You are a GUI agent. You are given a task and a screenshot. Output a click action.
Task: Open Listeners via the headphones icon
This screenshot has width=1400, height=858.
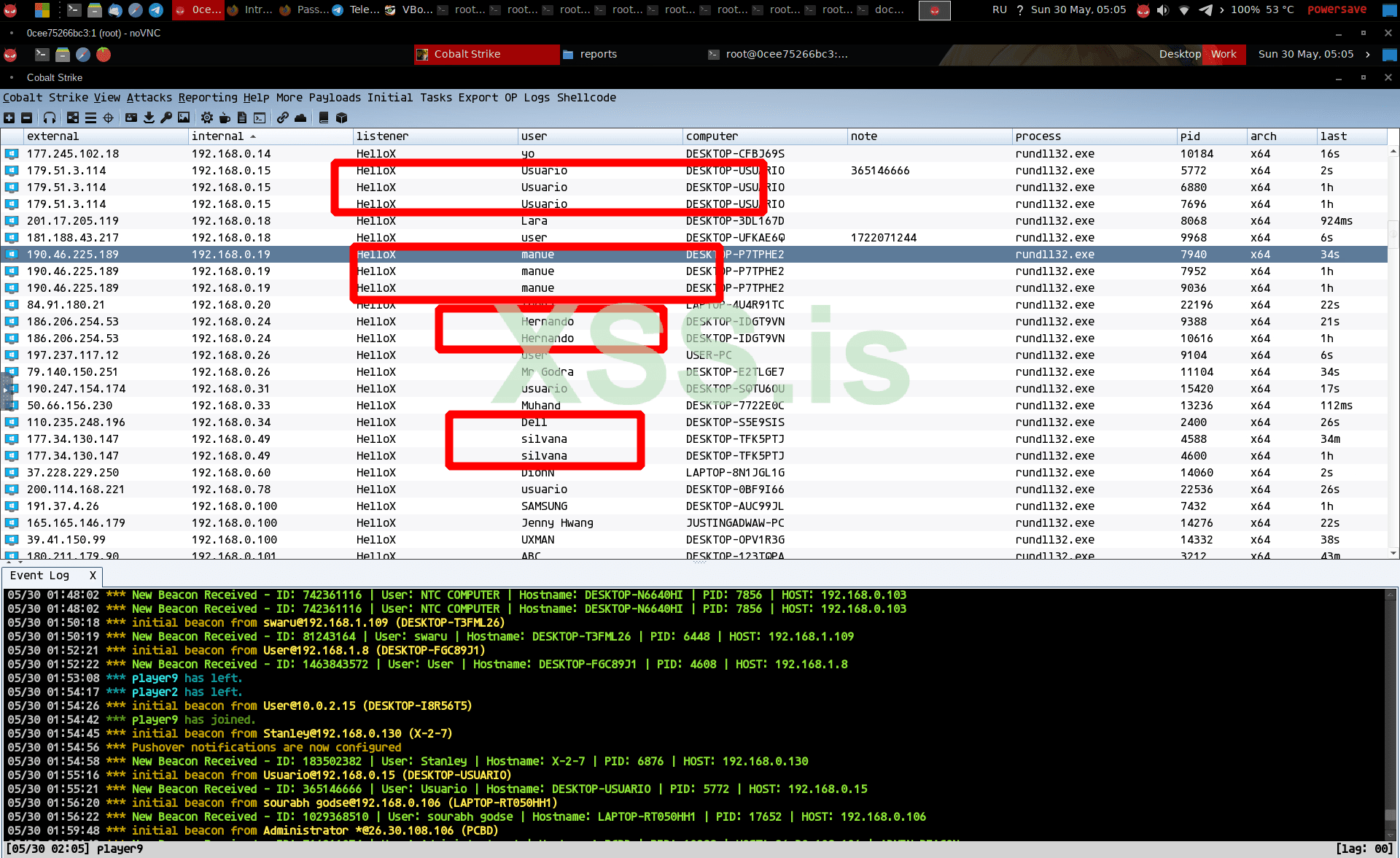[x=50, y=117]
